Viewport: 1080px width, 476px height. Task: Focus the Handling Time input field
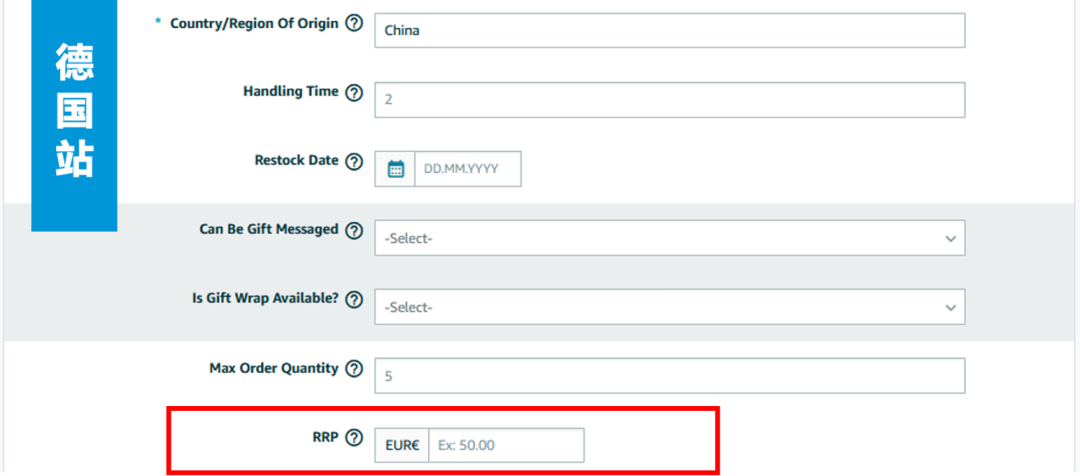point(669,100)
